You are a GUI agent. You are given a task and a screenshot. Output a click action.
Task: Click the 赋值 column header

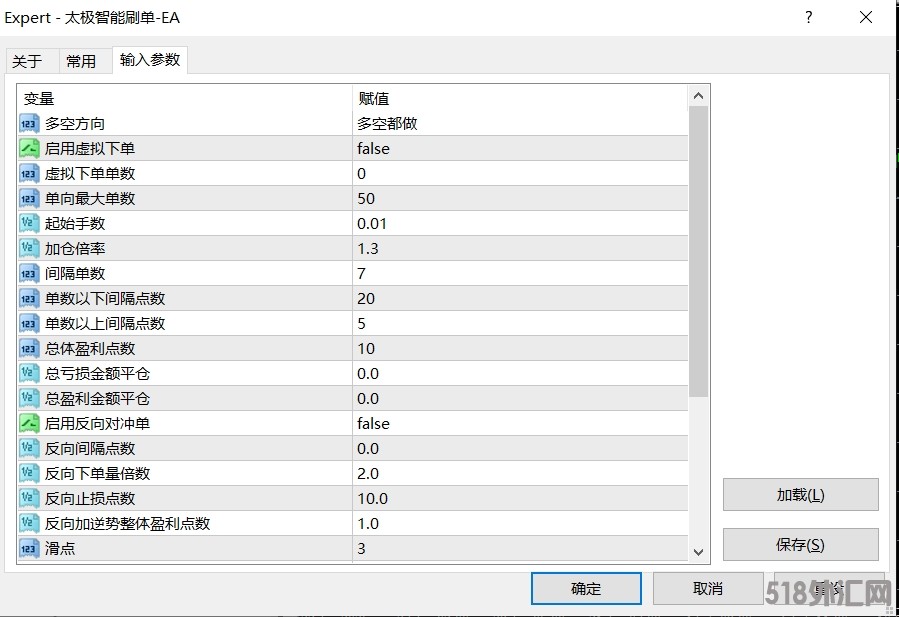520,99
